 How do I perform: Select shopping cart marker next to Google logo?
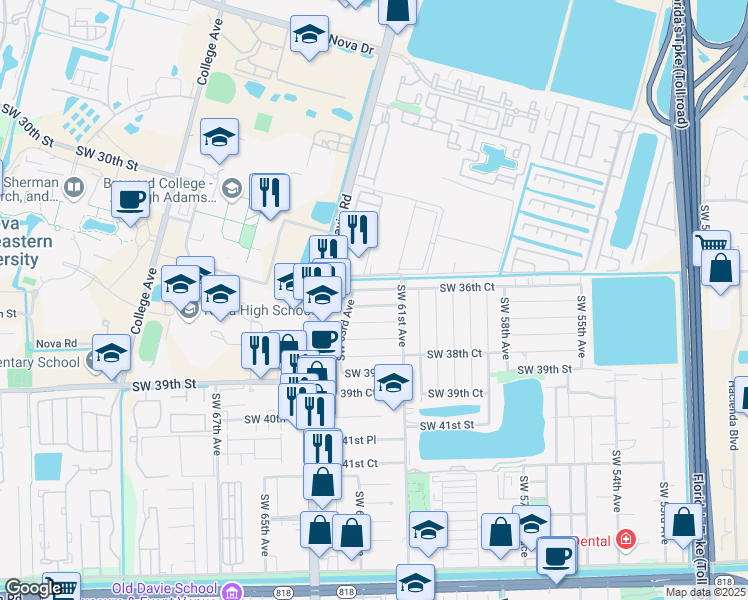pyautogui.click(x=62, y=586)
